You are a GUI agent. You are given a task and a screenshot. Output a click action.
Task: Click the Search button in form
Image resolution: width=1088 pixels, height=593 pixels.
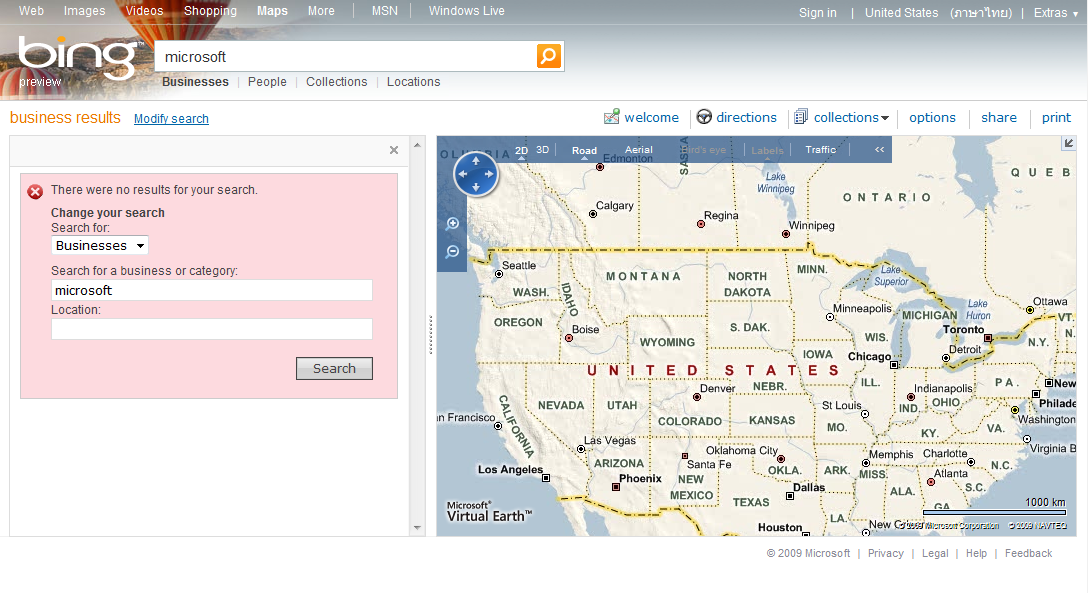[334, 368]
